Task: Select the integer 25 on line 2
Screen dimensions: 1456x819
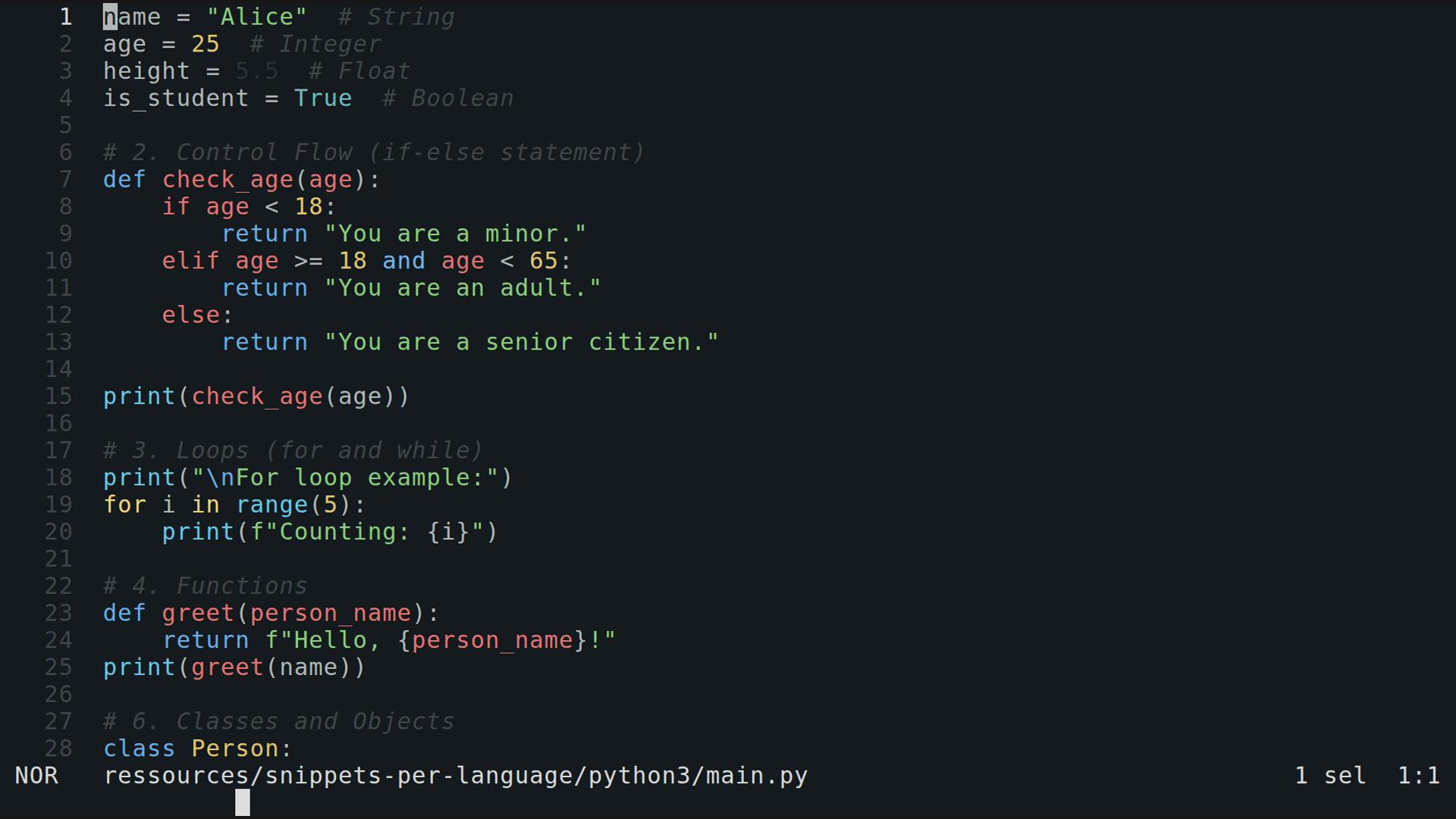Action: pyautogui.click(x=206, y=43)
